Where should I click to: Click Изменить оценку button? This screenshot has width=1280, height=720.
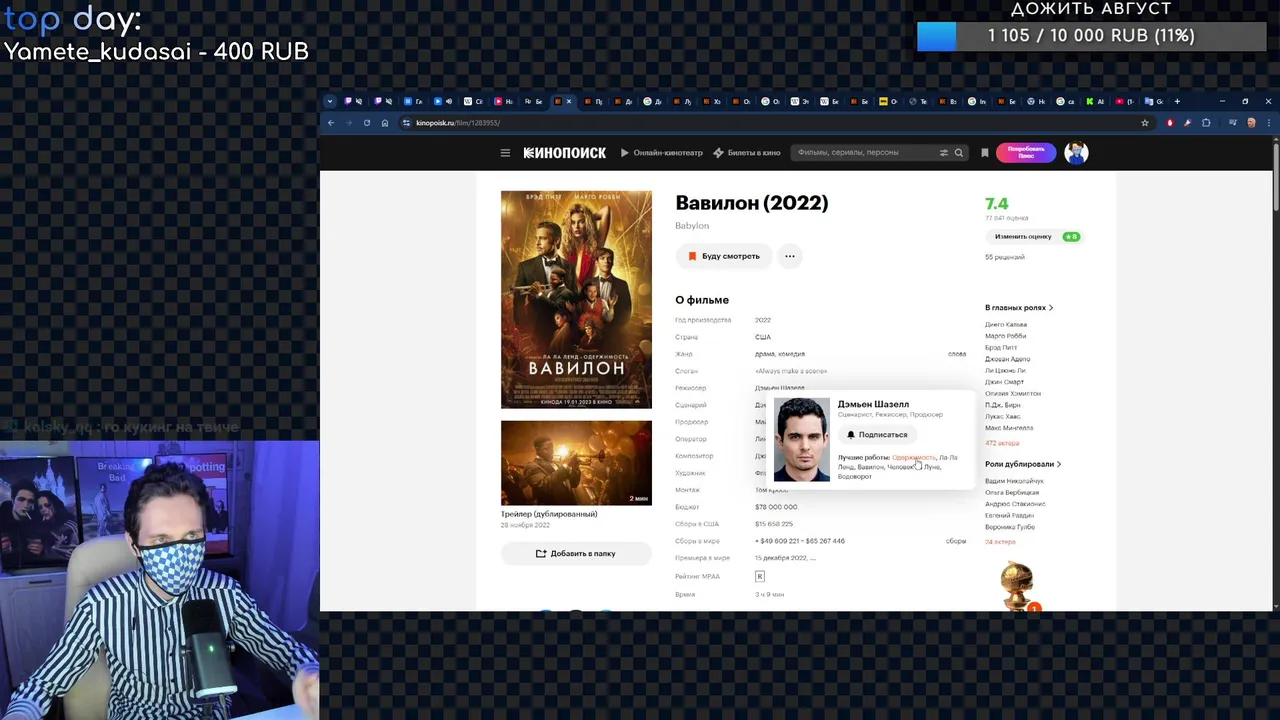click(x=1033, y=237)
